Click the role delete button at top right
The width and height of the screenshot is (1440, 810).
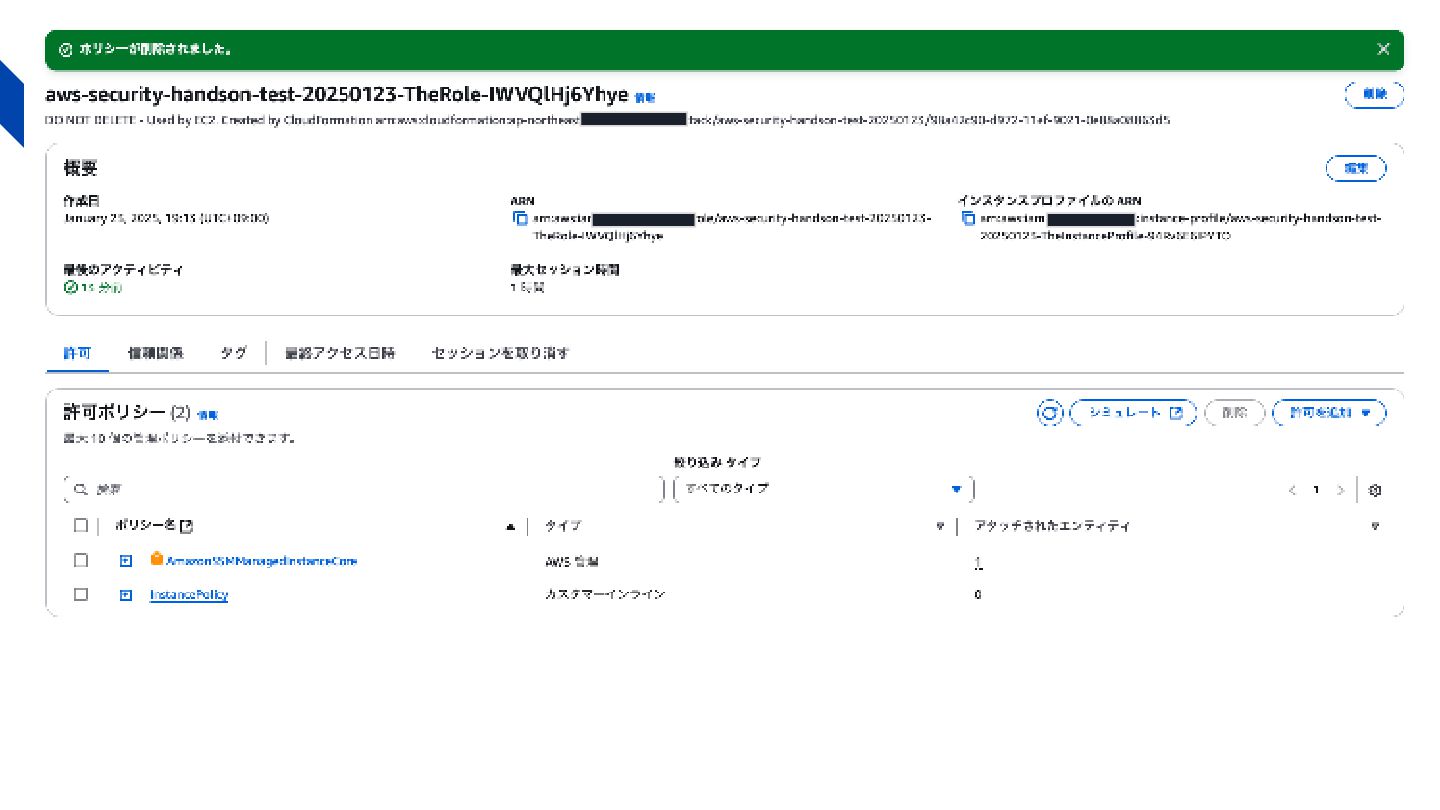[x=1374, y=95]
